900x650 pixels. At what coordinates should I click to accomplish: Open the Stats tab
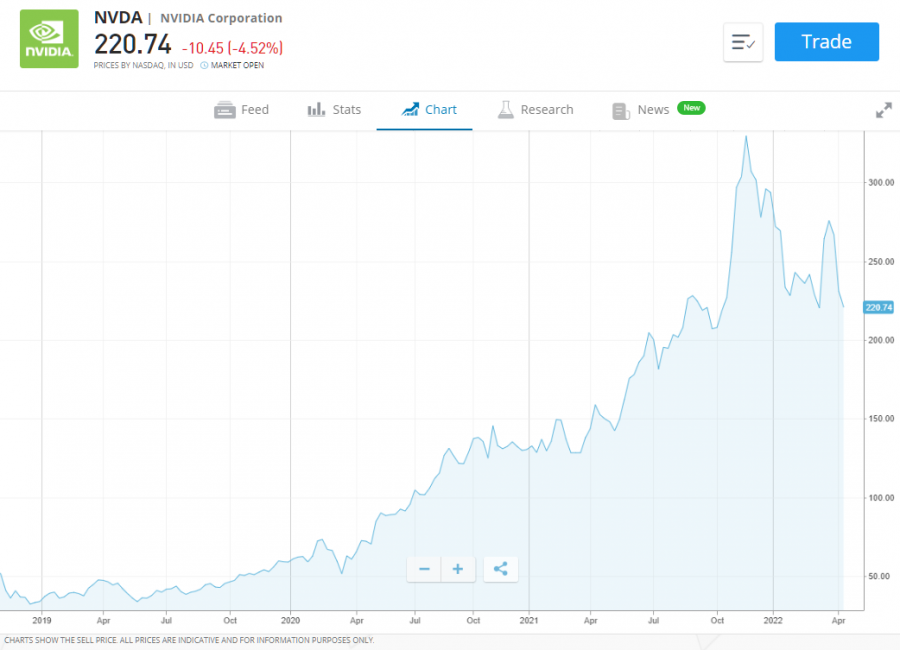coord(334,110)
